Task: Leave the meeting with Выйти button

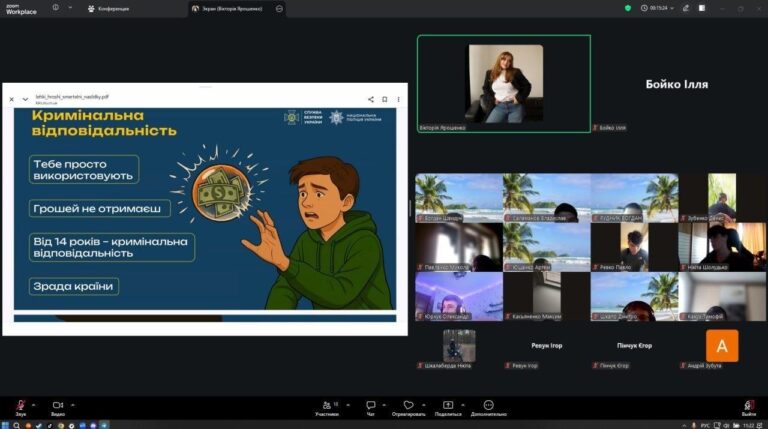Action: (748, 407)
